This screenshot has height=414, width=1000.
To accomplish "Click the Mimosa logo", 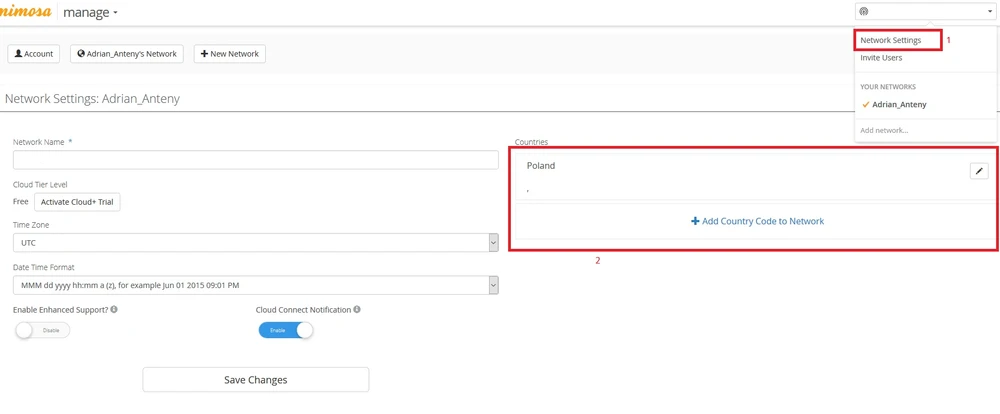I will (25, 12).
